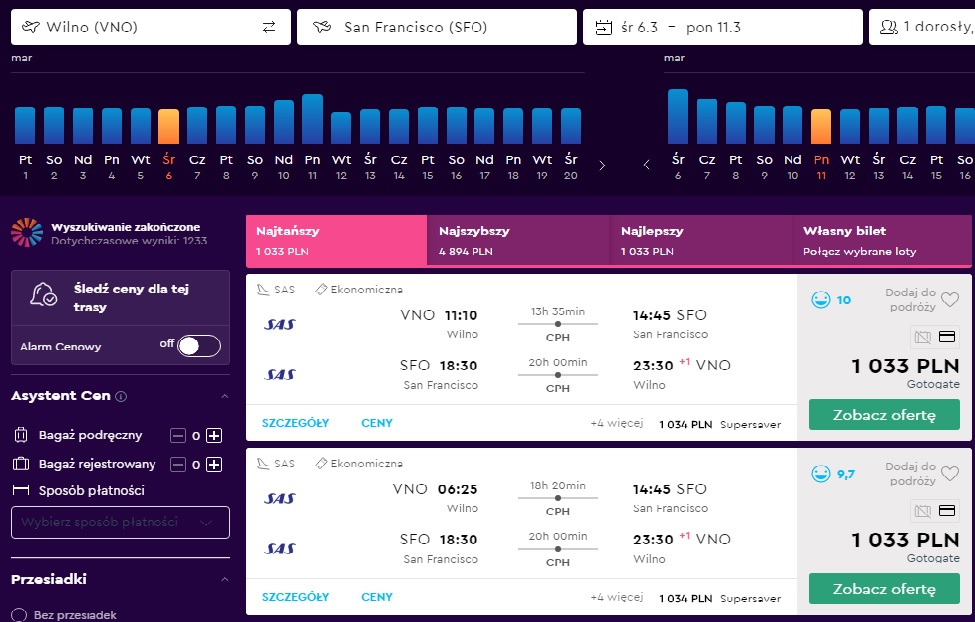Toggle the Alarm Cenowy switch on
The height and width of the screenshot is (622, 975).
tap(198, 346)
